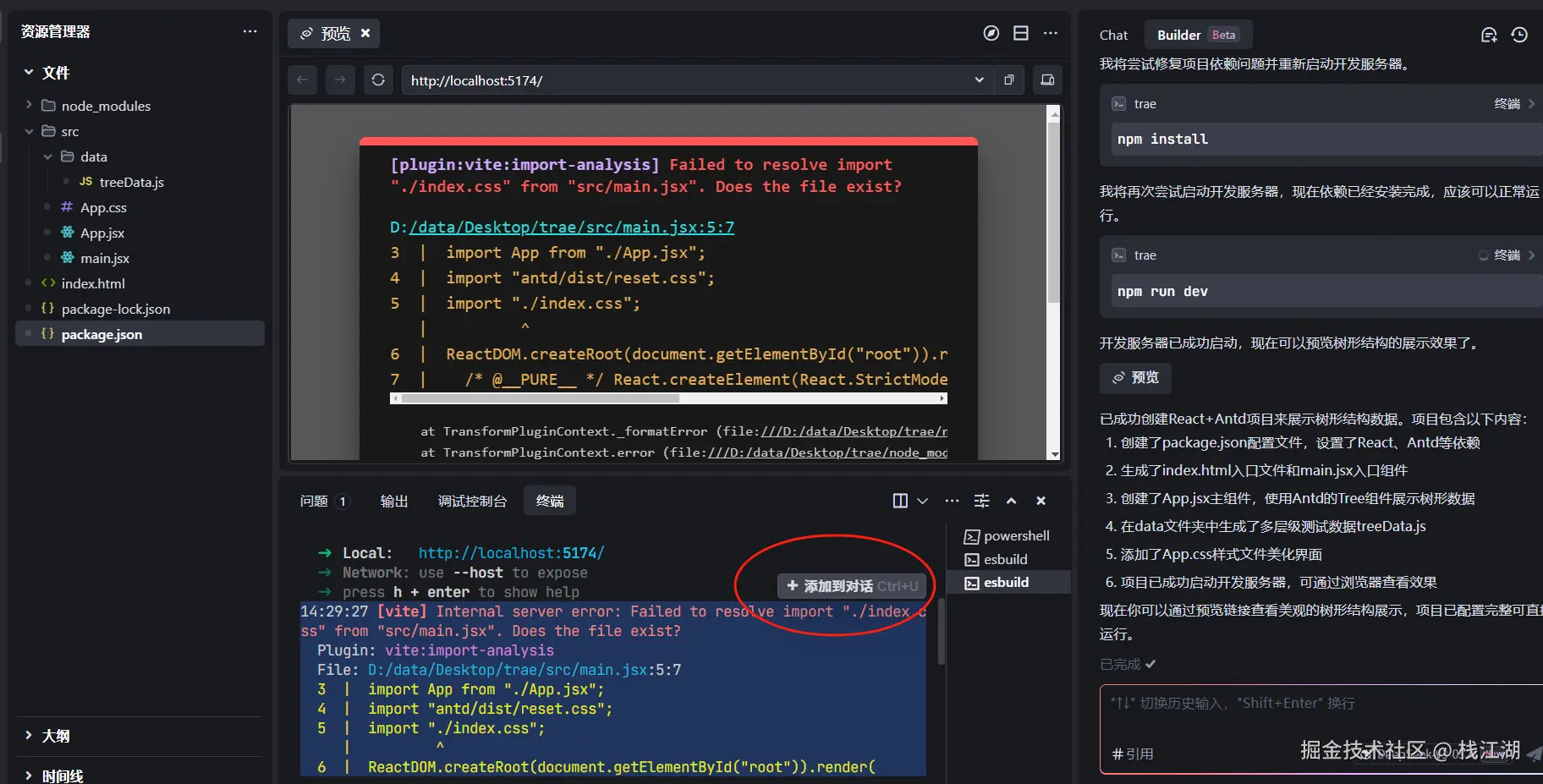Focus the localhost:5174 URL field

pos(685,80)
